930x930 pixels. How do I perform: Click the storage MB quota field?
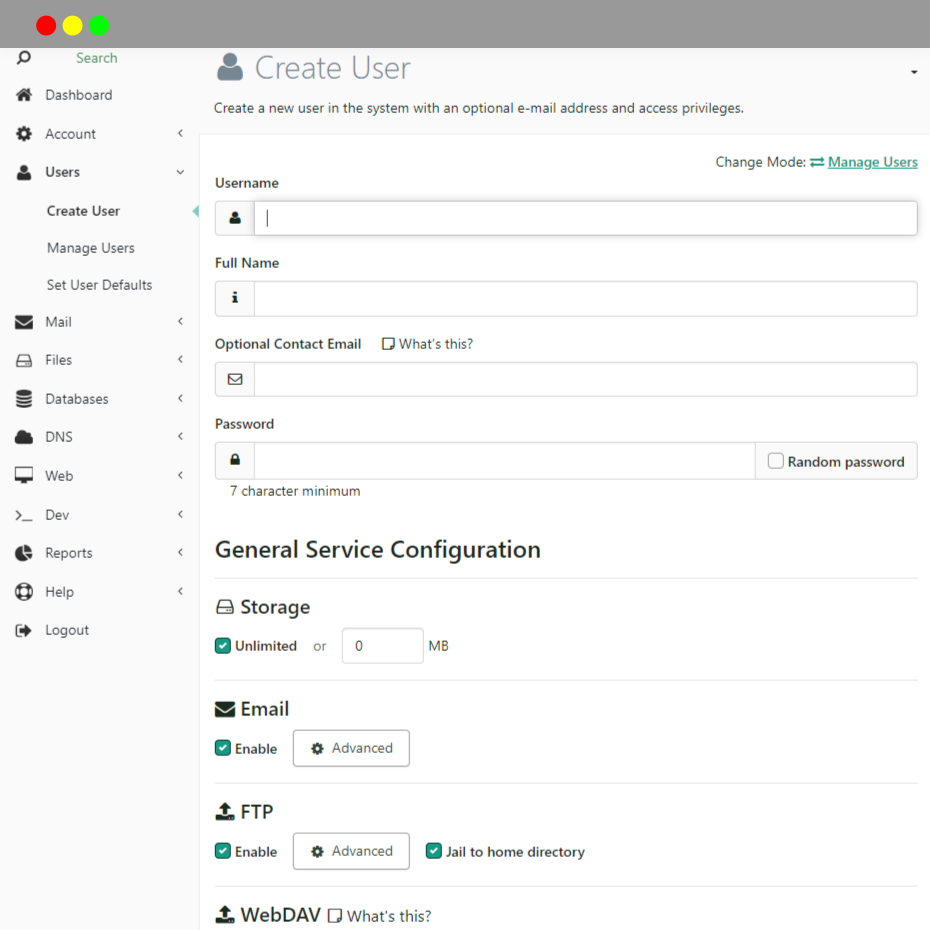pyautogui.click(x=383, y=645)
